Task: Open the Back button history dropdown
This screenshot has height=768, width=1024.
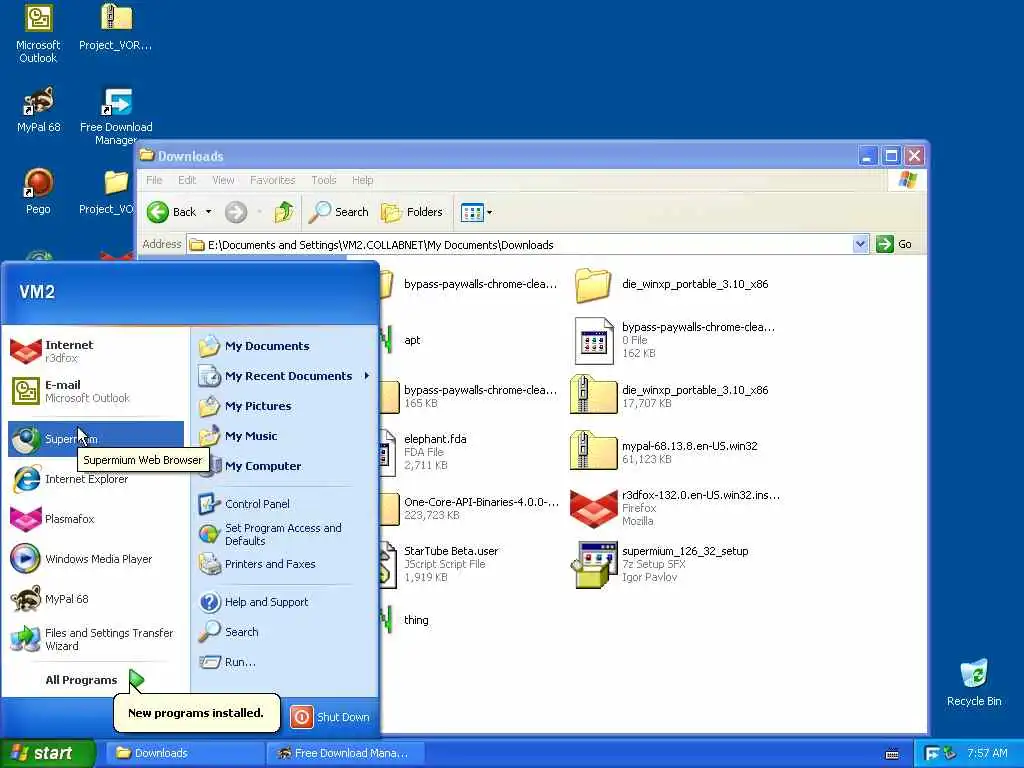Action: click(208, 212)
